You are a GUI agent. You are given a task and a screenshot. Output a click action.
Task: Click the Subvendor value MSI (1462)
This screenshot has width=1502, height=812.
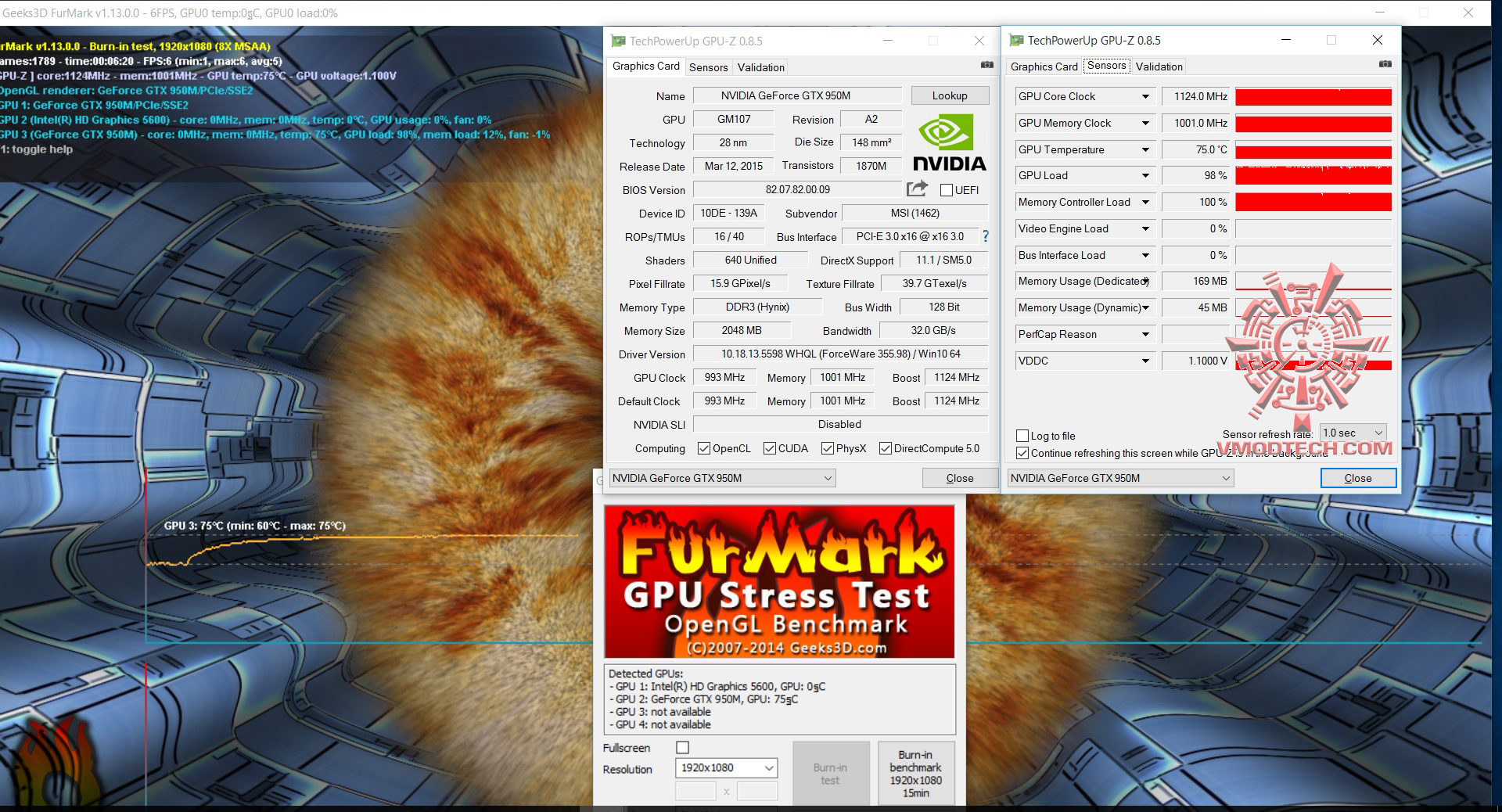tap(914, 213)
